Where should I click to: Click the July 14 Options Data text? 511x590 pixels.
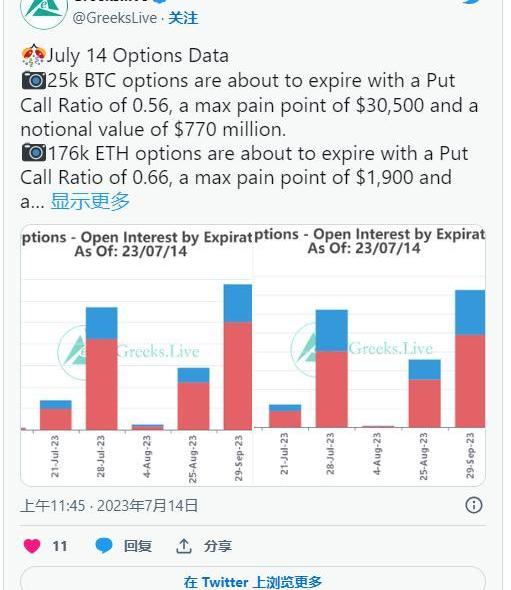(x=137, y=56)
